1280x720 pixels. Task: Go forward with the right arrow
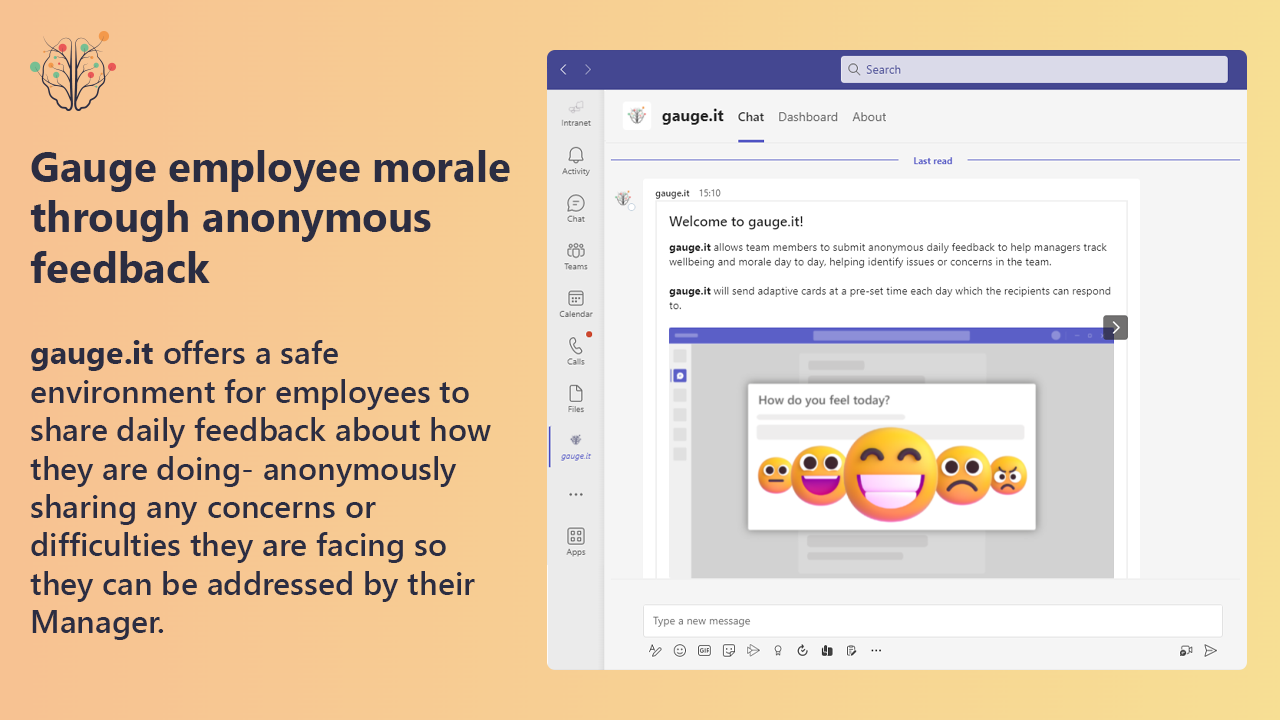588,69
